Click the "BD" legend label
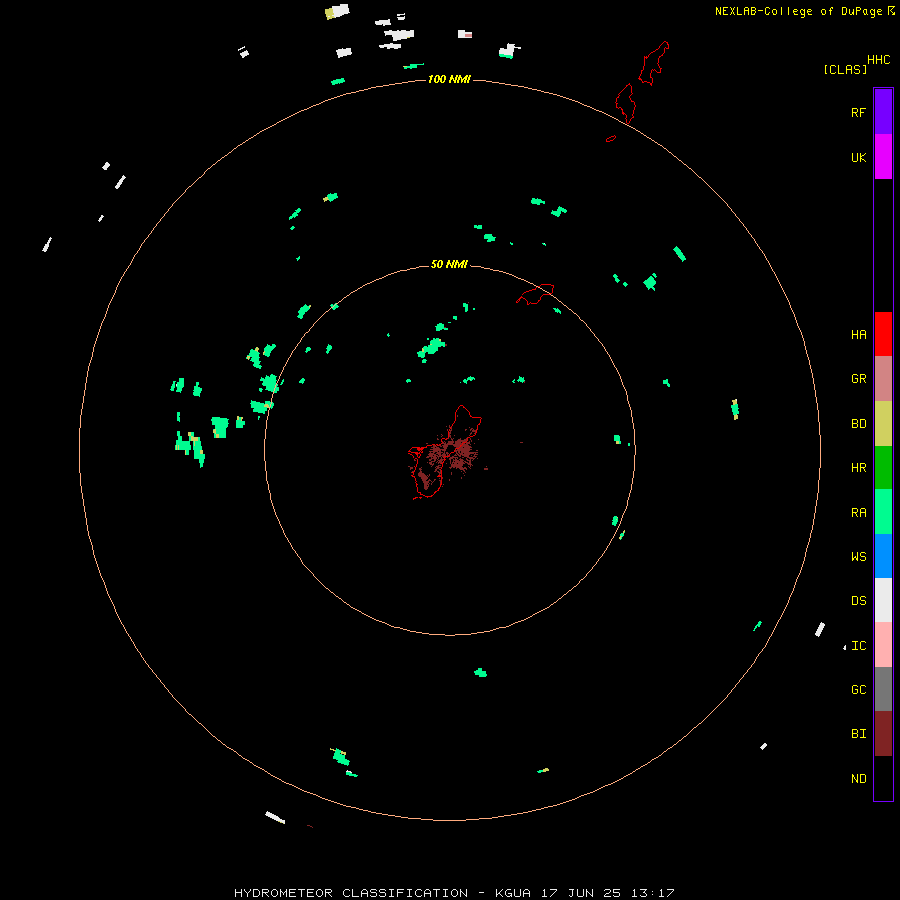900x900 pixels. (x=858, y=424)
